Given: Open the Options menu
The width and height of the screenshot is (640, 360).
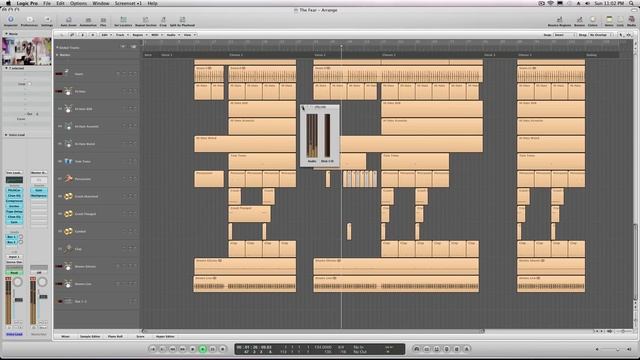Looking at the screenshot, I should pyautogui.click(x=78, y=3).
